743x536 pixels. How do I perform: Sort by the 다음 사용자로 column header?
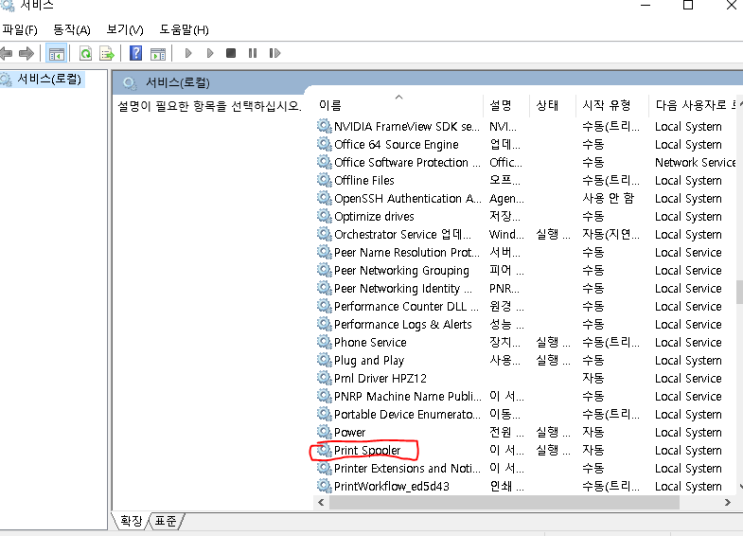pos(693,105)
